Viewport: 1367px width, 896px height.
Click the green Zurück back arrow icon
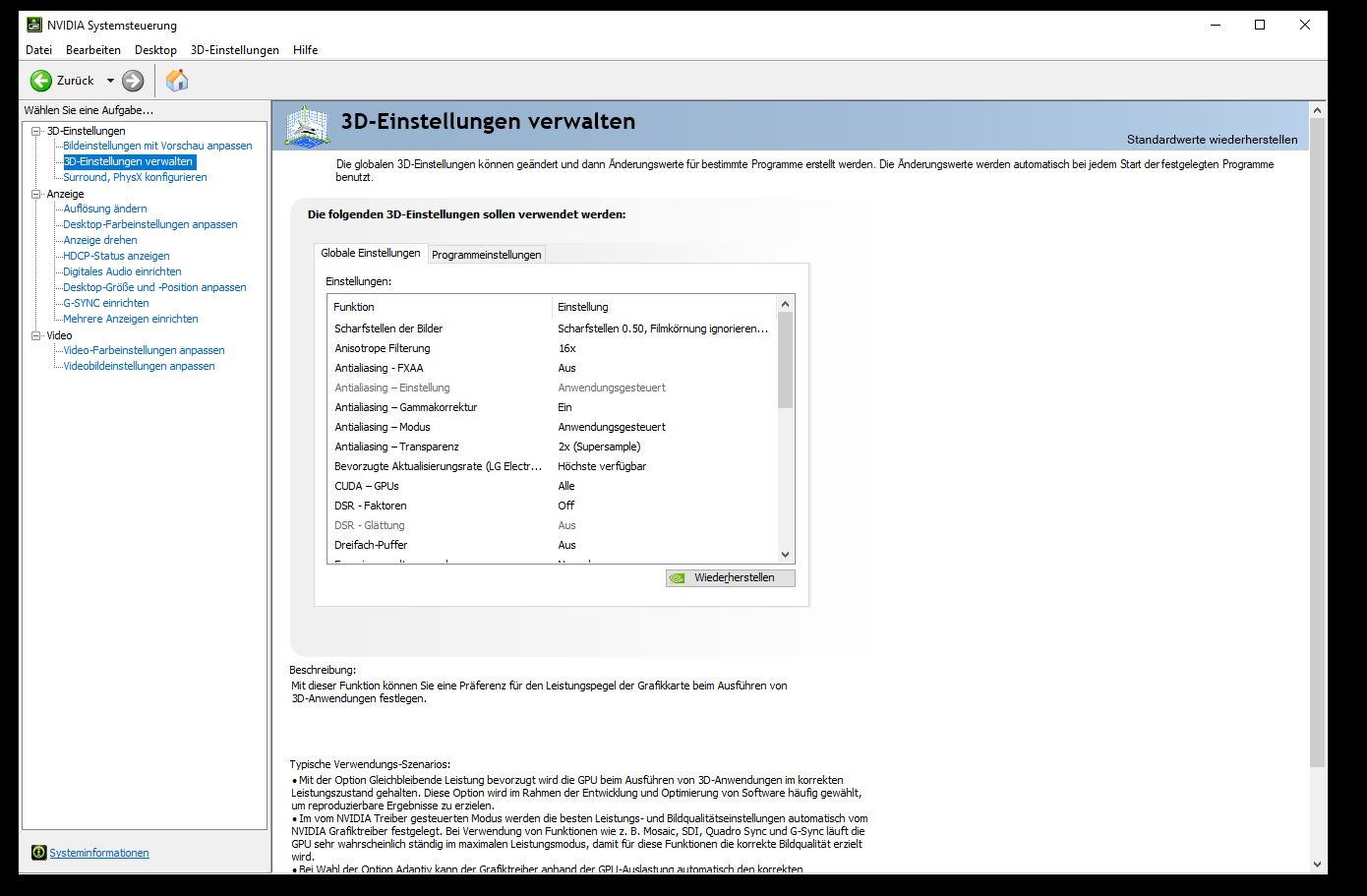point(41,81)
